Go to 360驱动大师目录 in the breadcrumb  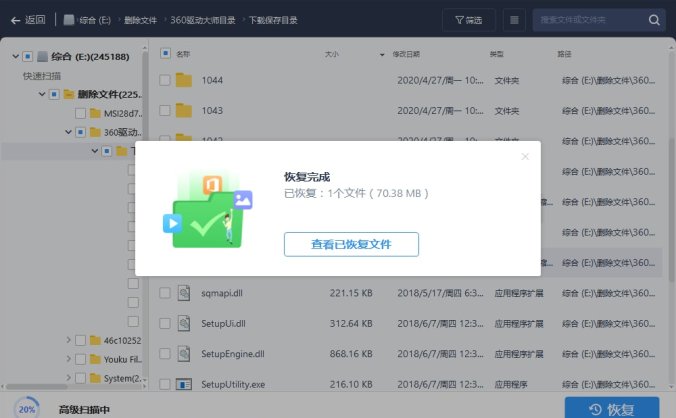click(x=203, y=20)
